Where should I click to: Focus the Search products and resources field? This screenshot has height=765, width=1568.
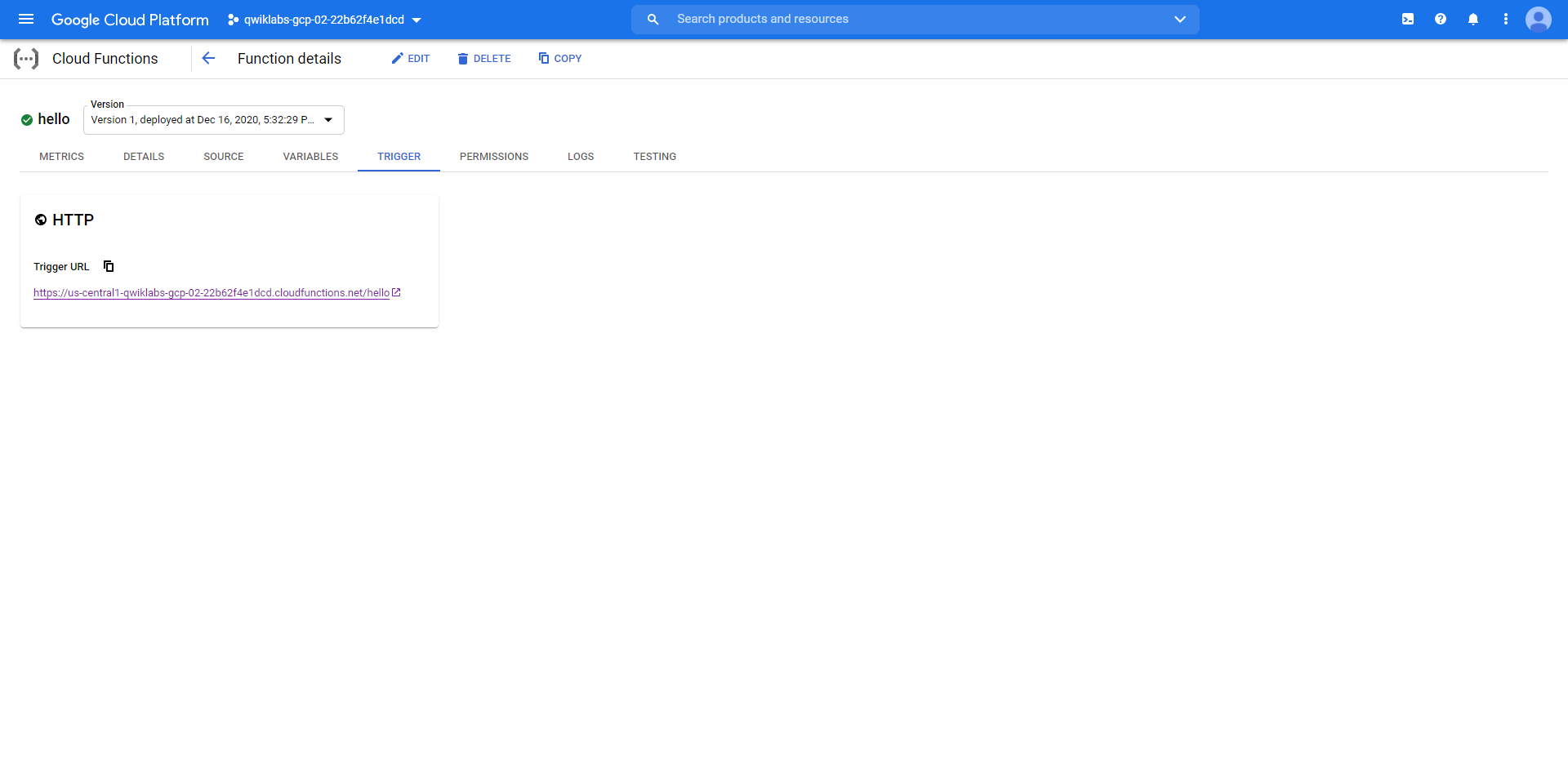click(915, 19)
